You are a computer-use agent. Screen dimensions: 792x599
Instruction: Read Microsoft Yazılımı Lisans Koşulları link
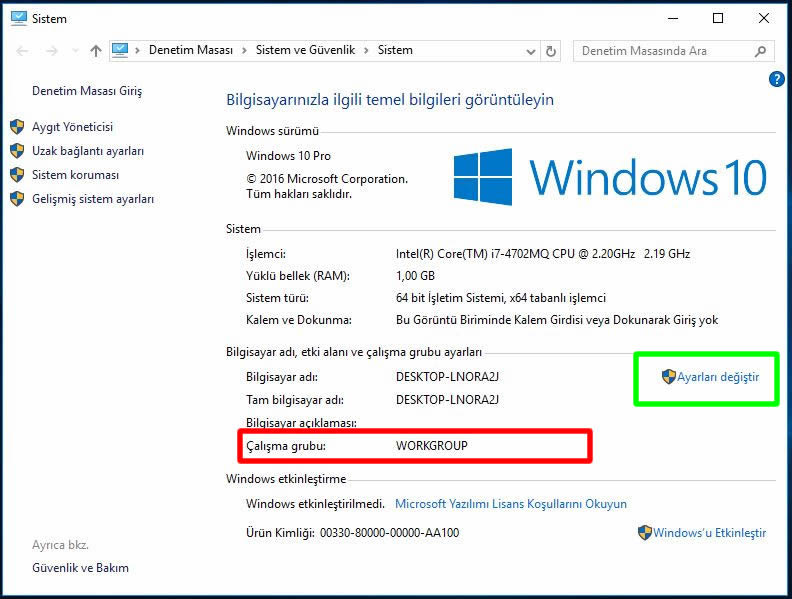510,504
